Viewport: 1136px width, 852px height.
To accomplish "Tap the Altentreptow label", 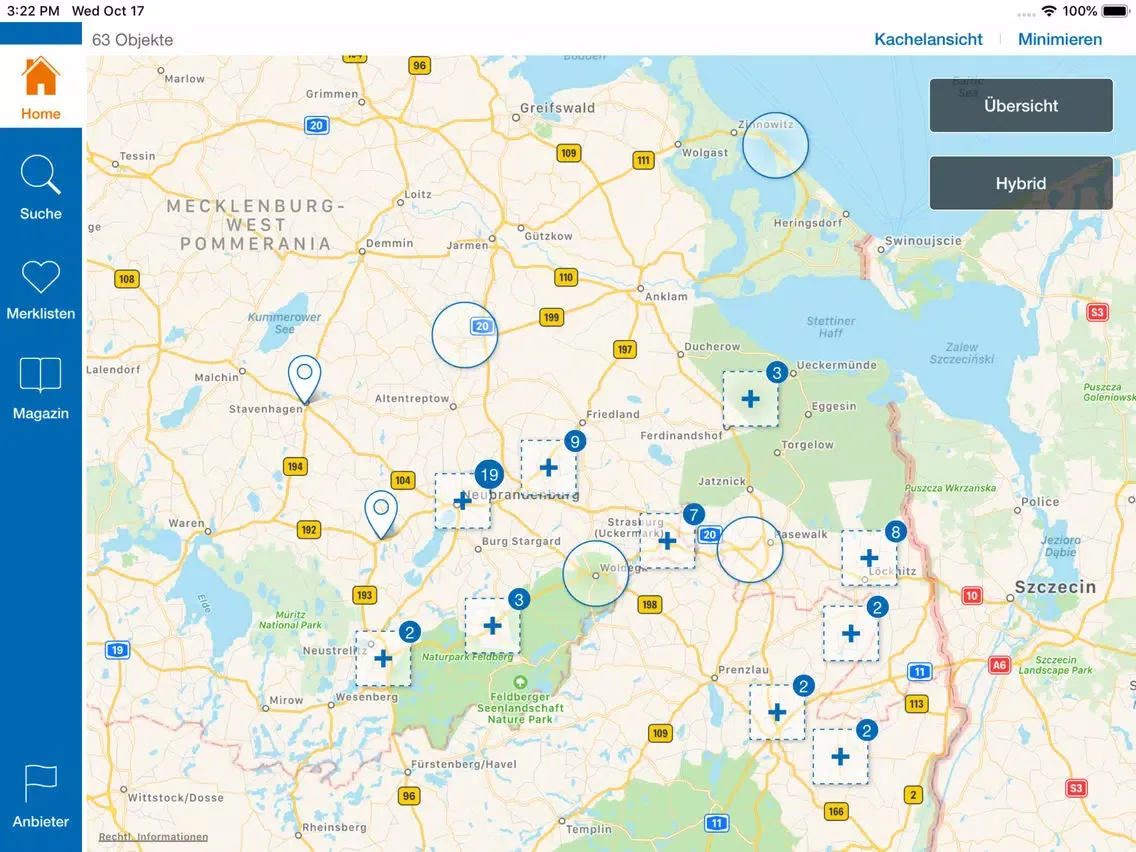I will pos(412,398).
